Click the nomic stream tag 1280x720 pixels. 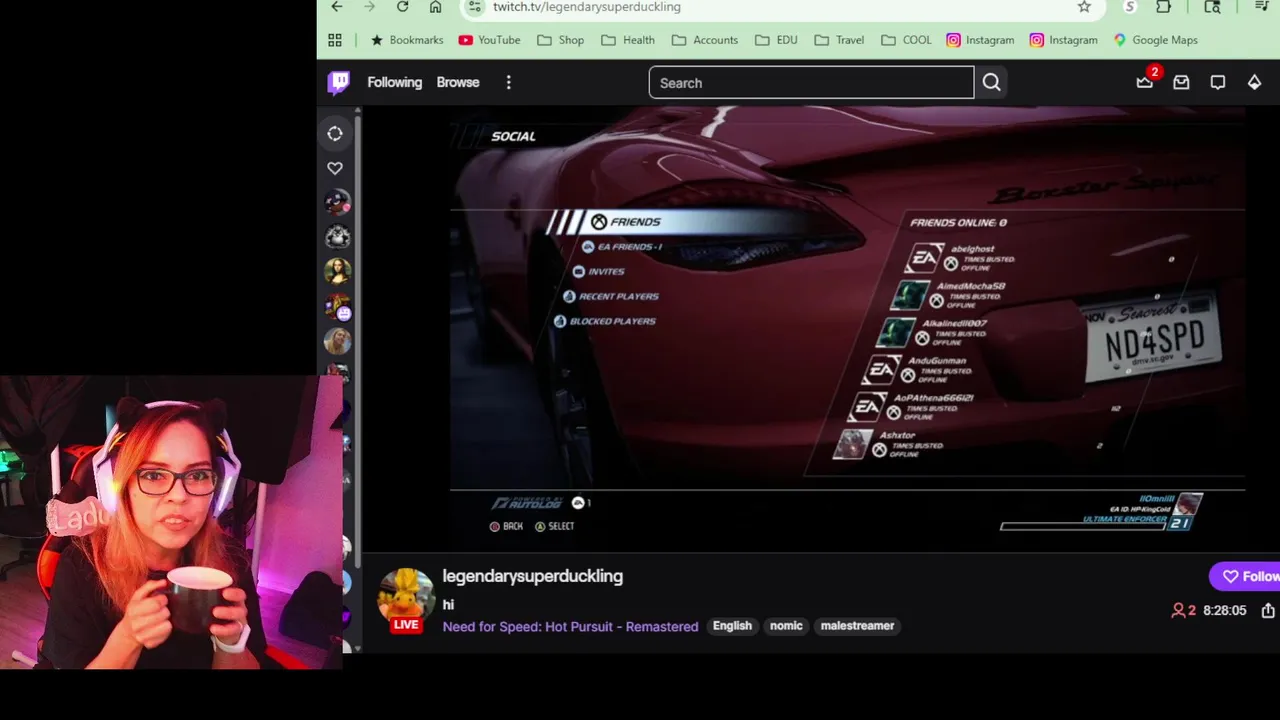click(x=786, y=626)
